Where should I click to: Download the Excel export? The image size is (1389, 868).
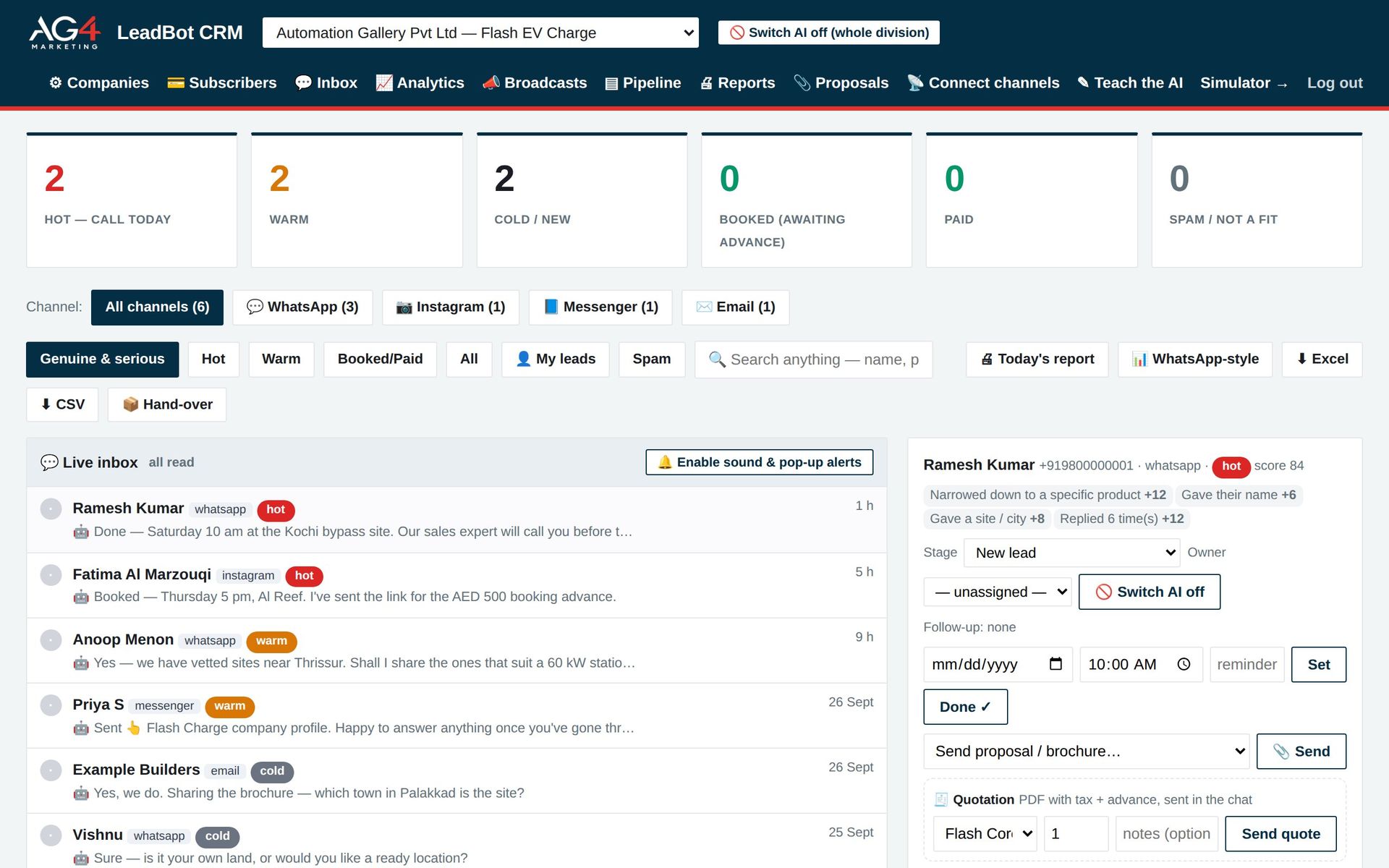point(1322,359)
